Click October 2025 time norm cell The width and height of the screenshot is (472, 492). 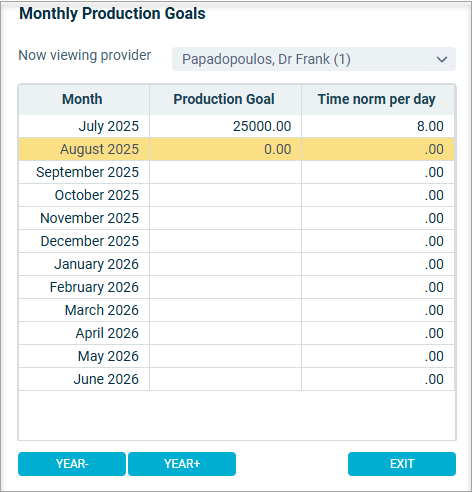point(378,195)
